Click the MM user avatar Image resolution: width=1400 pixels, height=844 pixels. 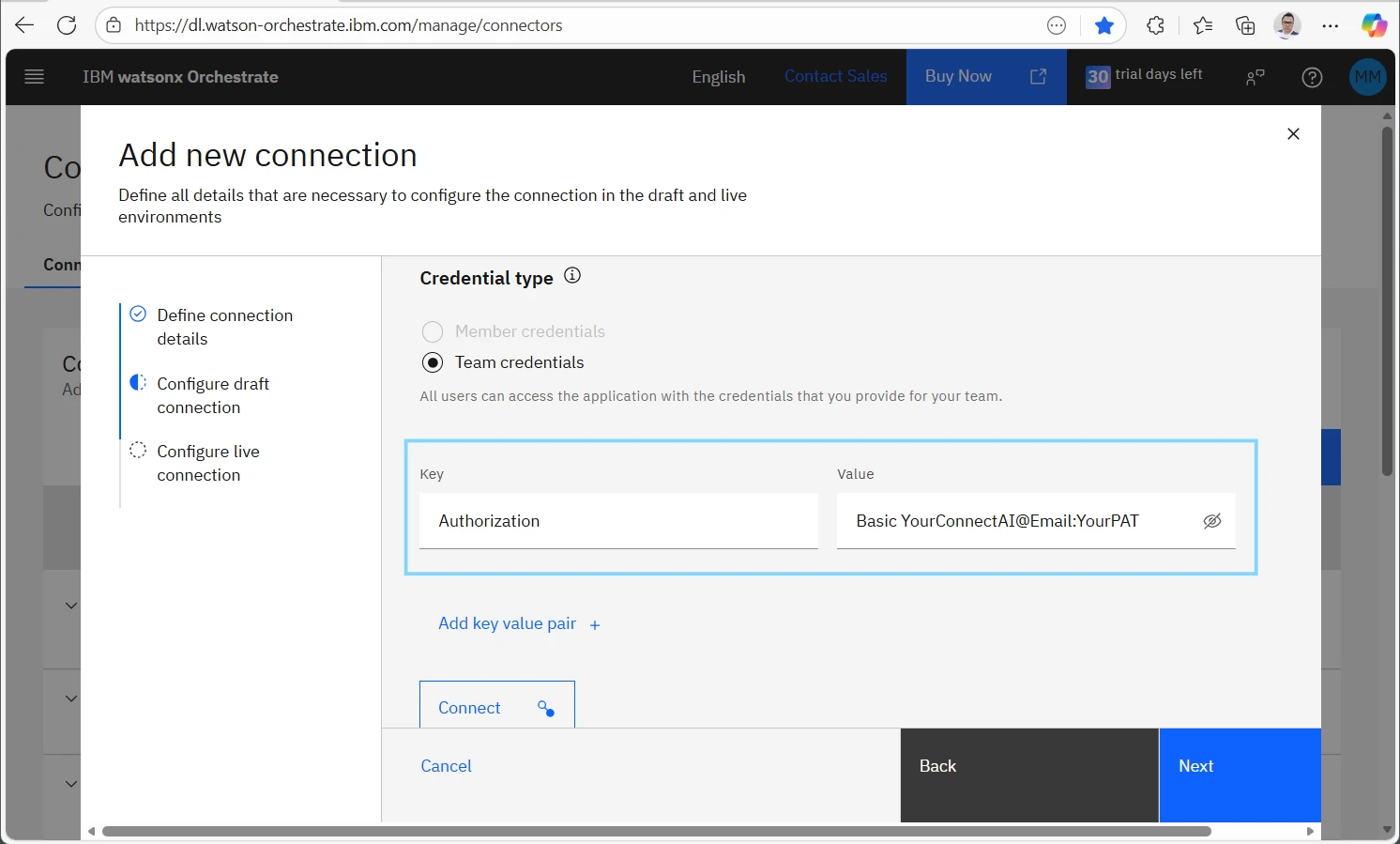click(1367, 77)
